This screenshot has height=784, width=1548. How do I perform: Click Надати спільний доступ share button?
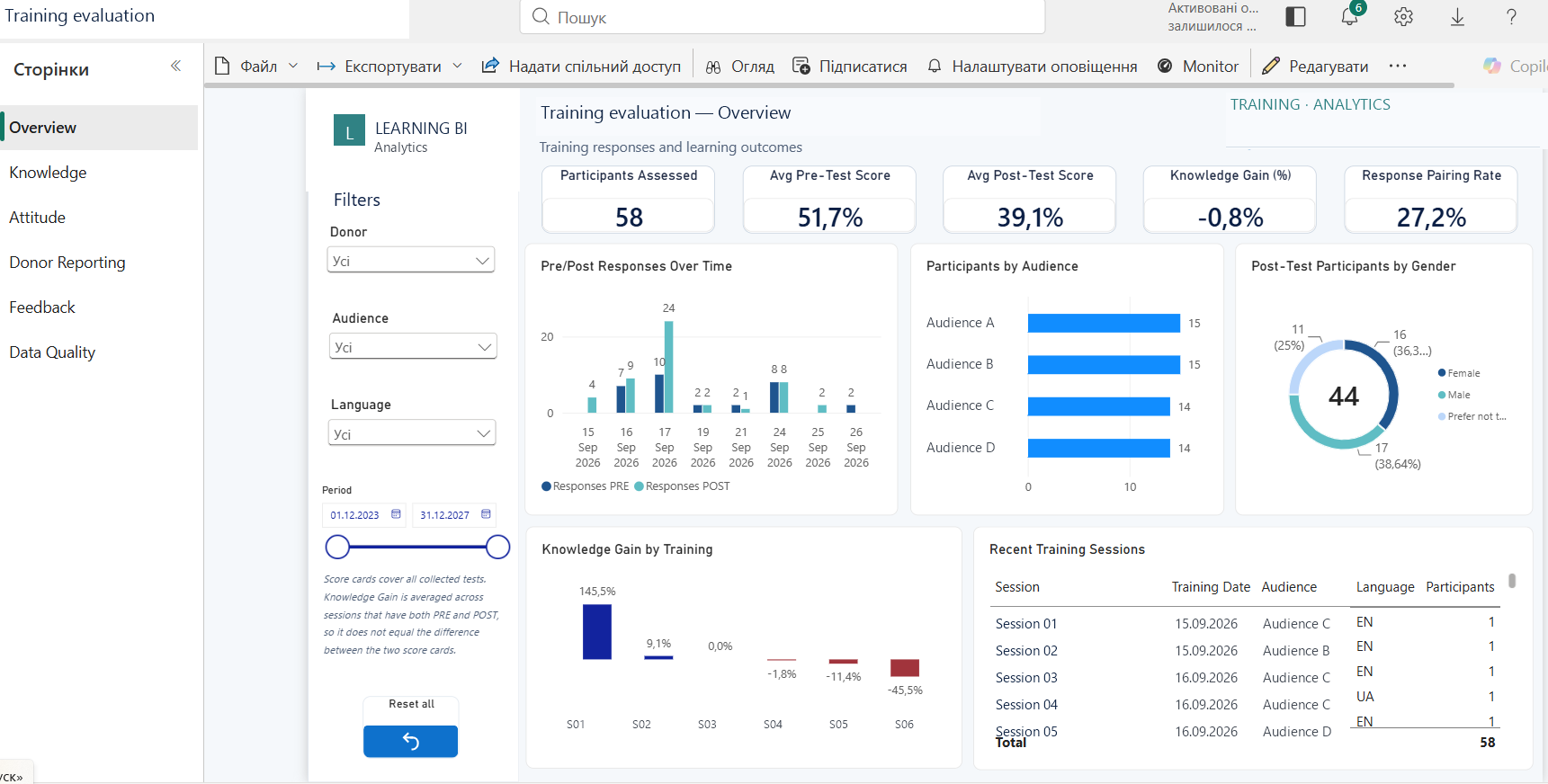click(x=581, y=66)
